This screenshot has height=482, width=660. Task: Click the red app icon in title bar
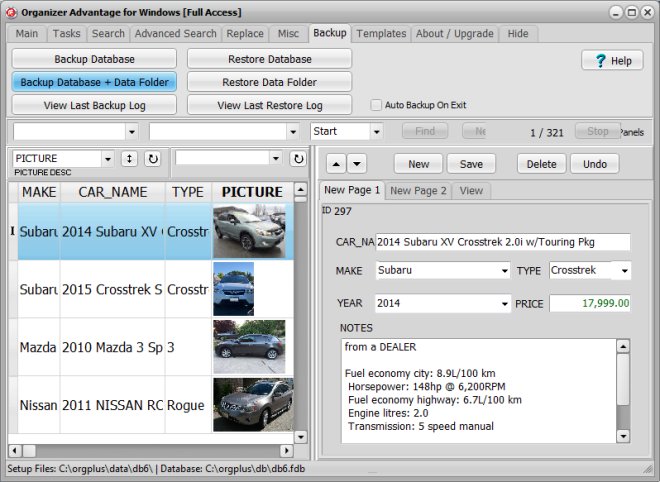point(11,13)
